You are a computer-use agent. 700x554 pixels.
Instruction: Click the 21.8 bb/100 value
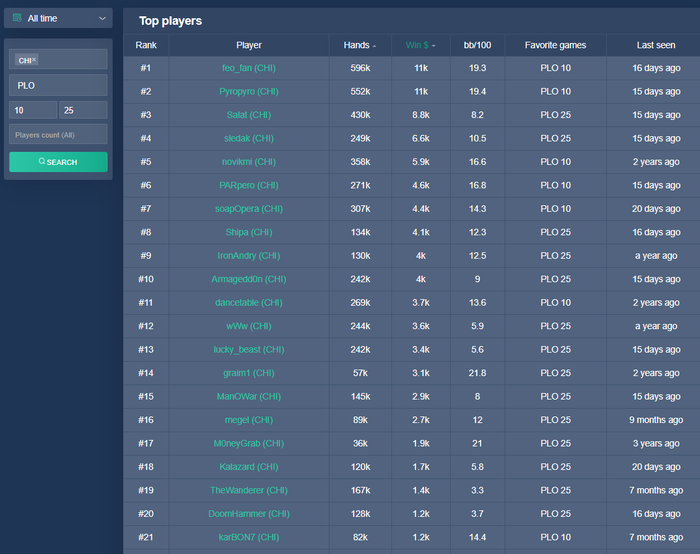point(477,373)
